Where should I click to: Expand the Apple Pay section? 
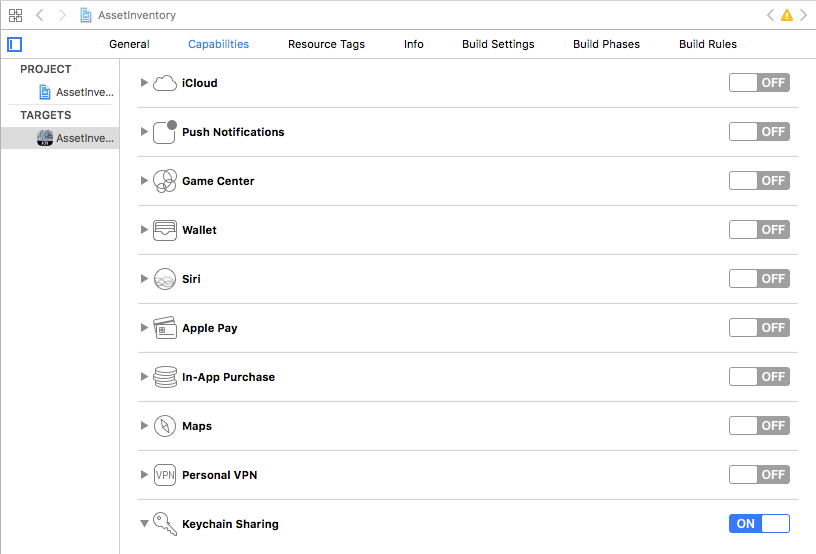144,328
